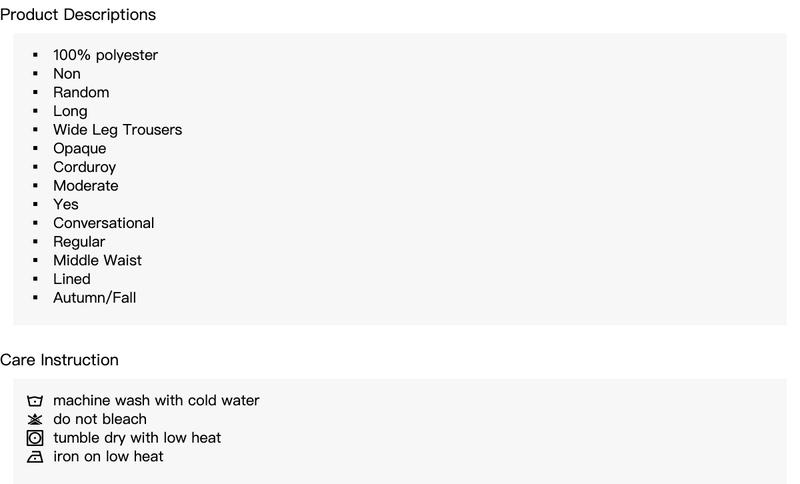The height and width of the screenshot is (484, 800).
Task: Select the Care Instruction heading
Action: [59, 360]
